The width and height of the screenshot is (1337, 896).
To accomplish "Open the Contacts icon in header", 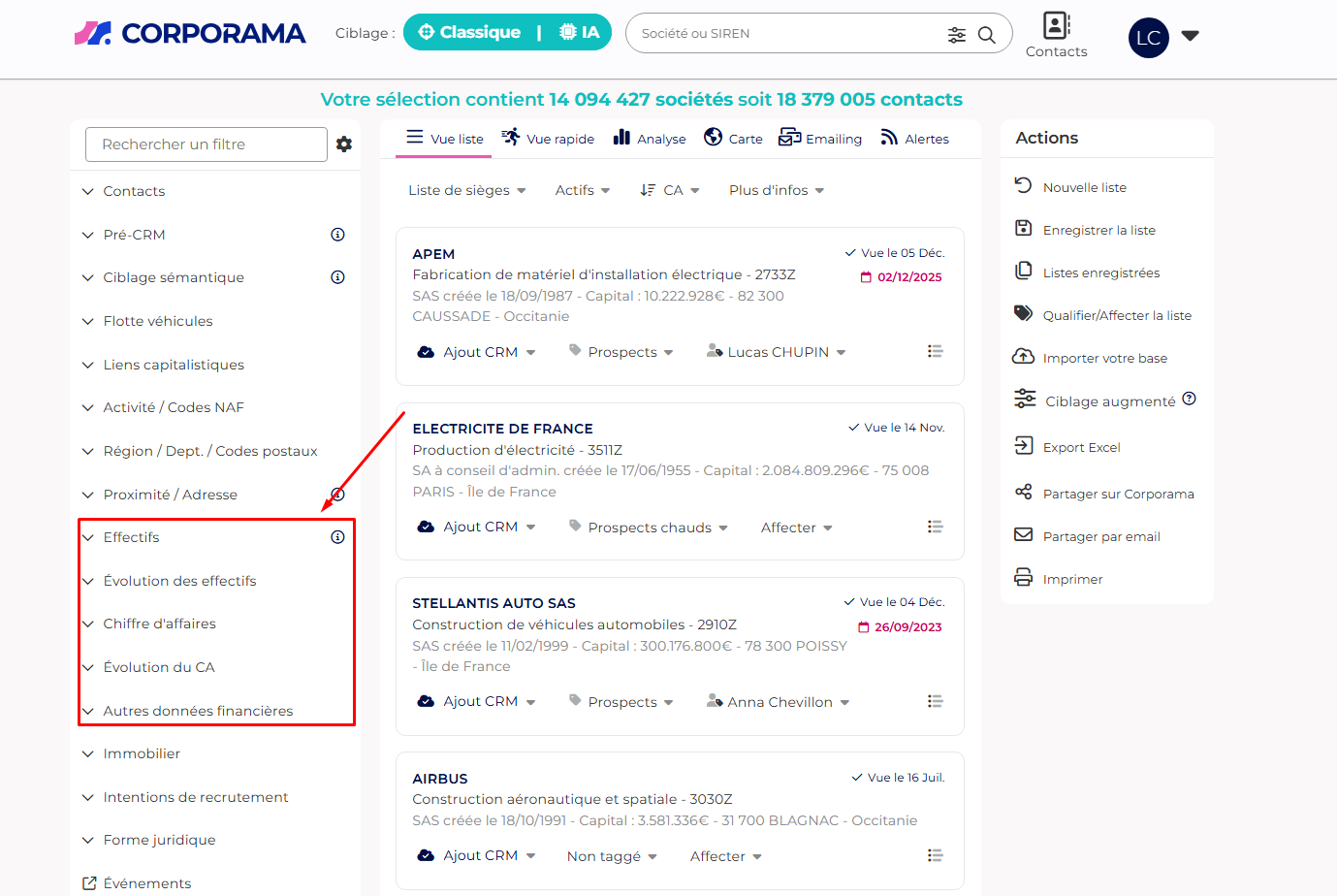I will coord(1056,26).
